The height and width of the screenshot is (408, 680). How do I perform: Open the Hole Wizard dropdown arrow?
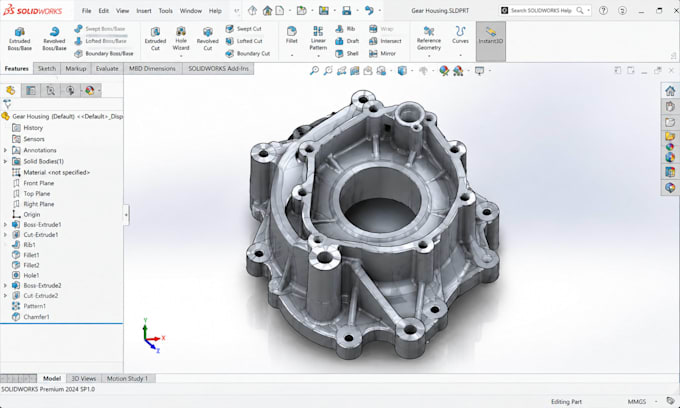tap(181, 55)
